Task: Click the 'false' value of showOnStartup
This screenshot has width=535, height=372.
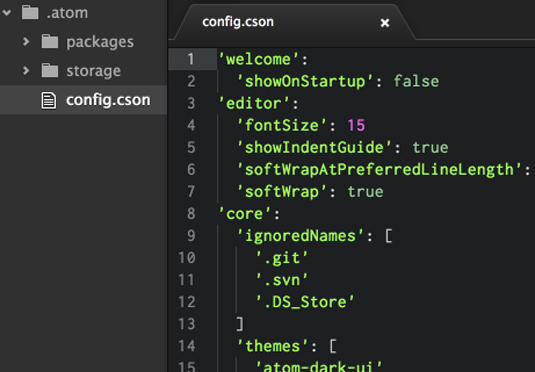Action: [416, 81]
